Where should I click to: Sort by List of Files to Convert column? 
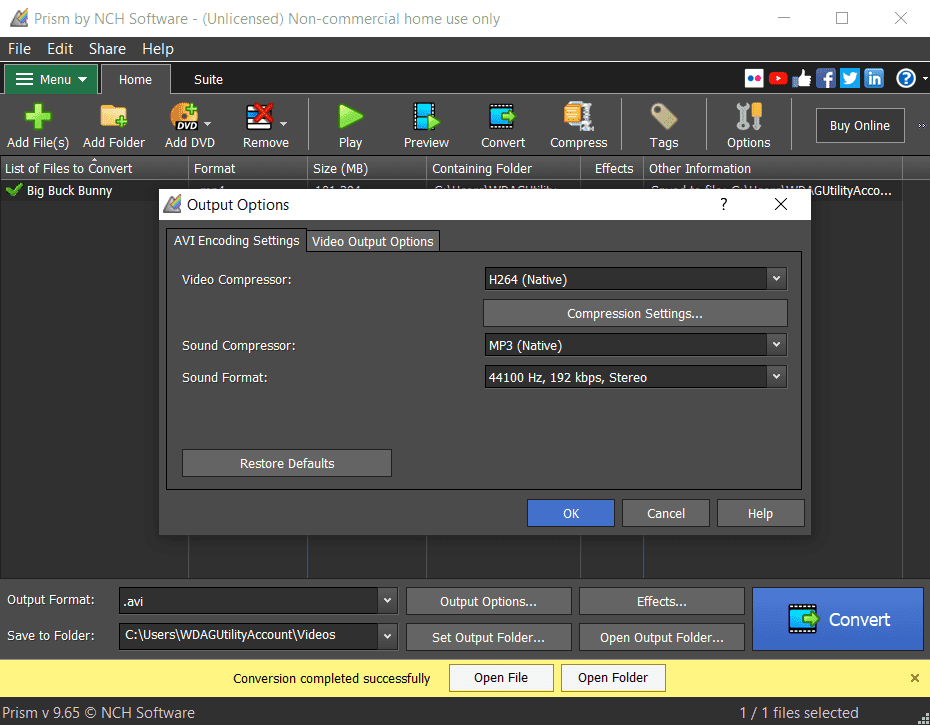94,168
